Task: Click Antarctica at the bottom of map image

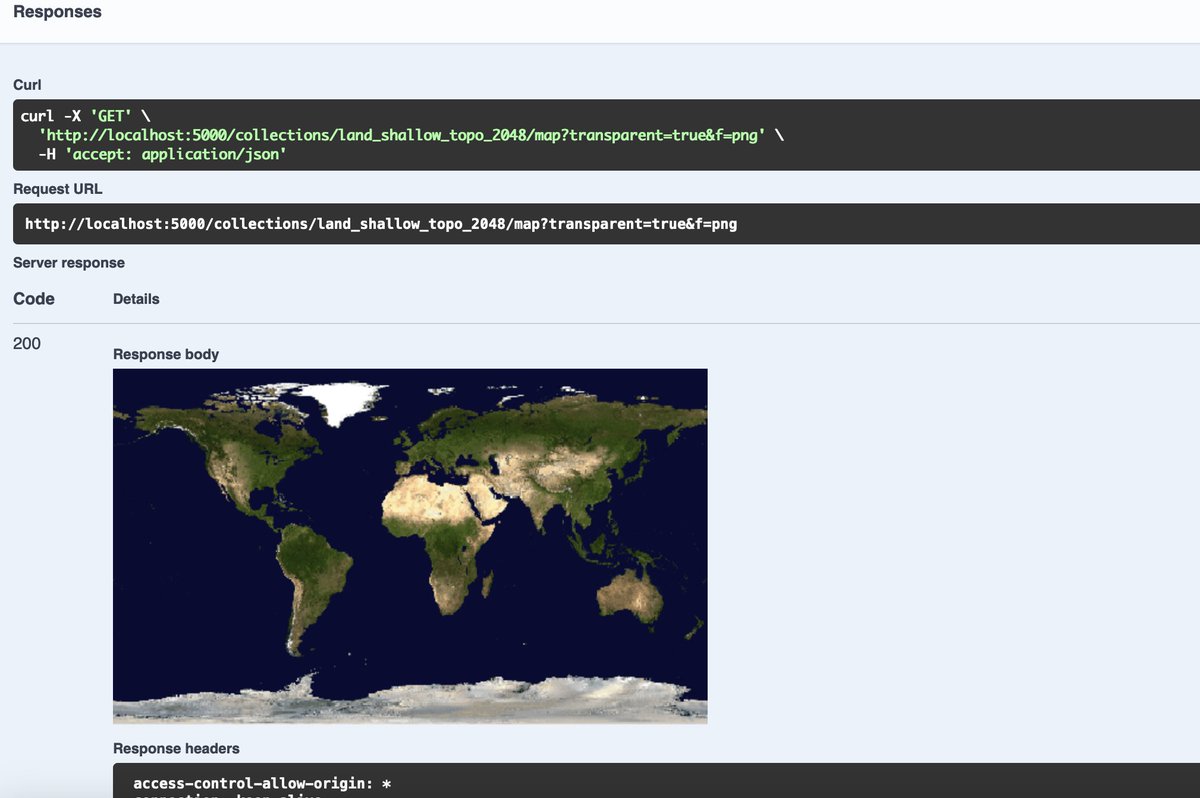Action: click(x=410, y=700)
